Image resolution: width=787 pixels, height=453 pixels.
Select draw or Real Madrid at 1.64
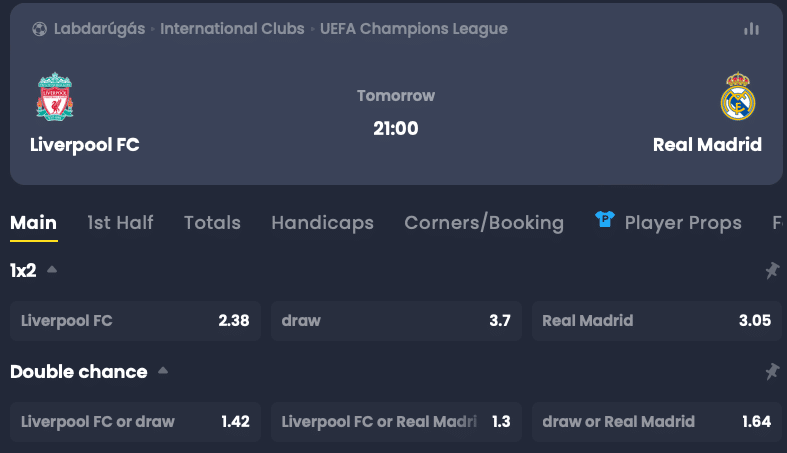pos(656,422)
